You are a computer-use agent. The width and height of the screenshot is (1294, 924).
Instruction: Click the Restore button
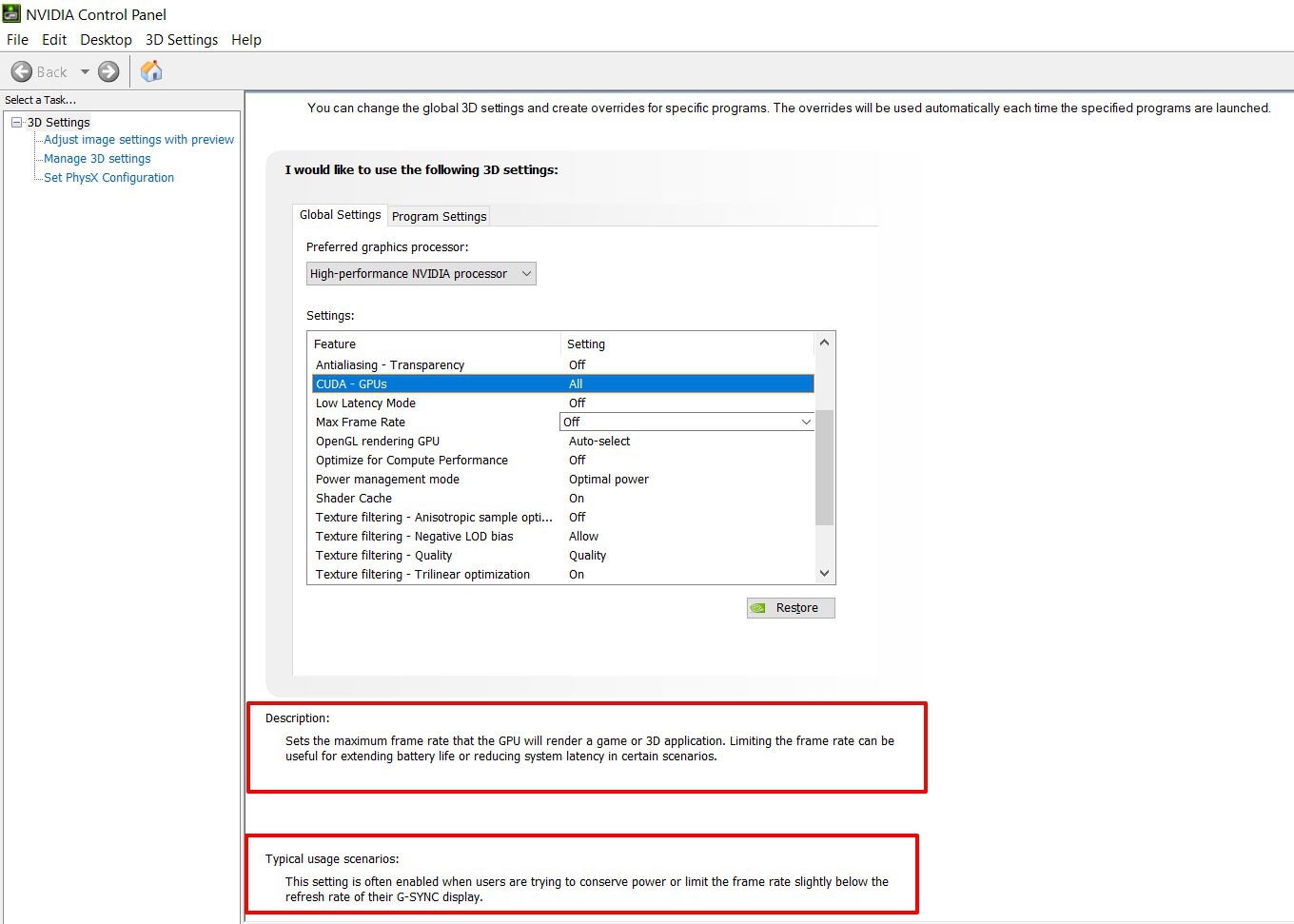click(x=791, y=608)
